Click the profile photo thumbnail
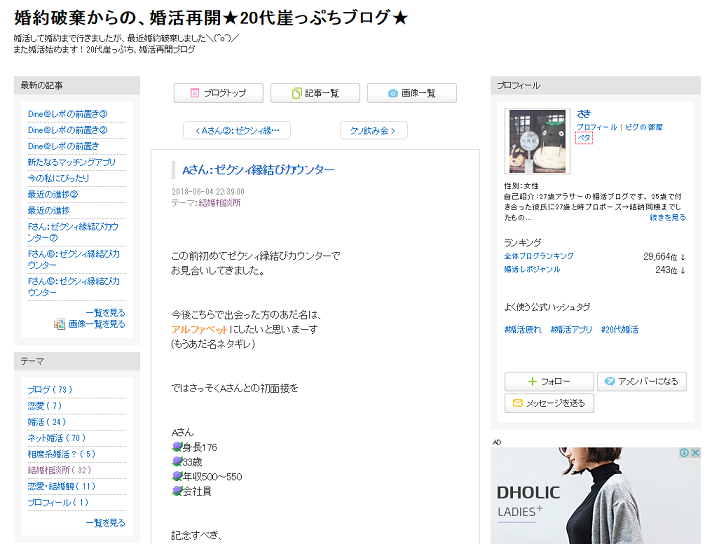This screenshot has height=544, width=719. pyautogui.click(x=537, y=141)
